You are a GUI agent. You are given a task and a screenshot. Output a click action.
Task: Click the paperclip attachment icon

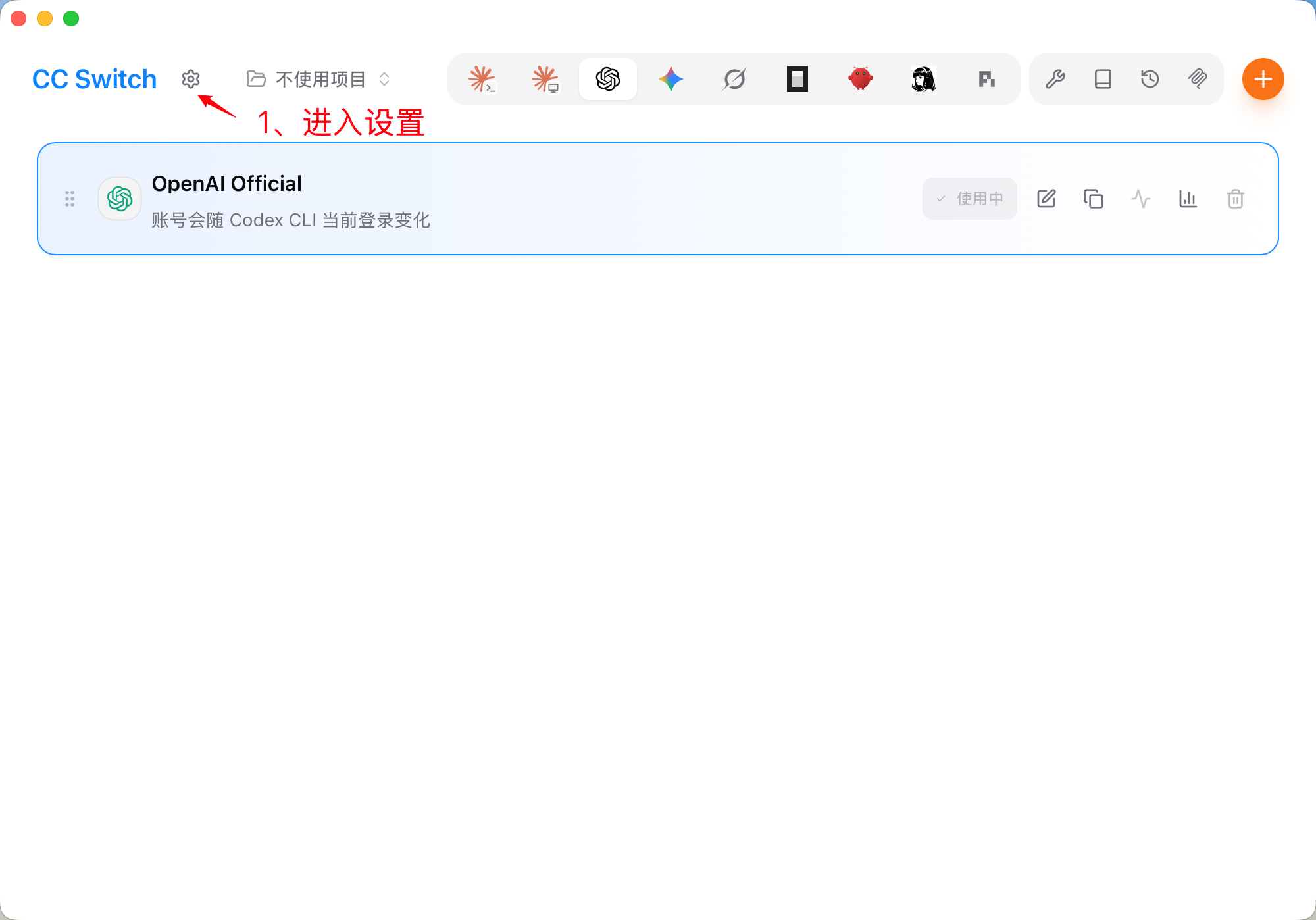click(x=1198, y=79)
